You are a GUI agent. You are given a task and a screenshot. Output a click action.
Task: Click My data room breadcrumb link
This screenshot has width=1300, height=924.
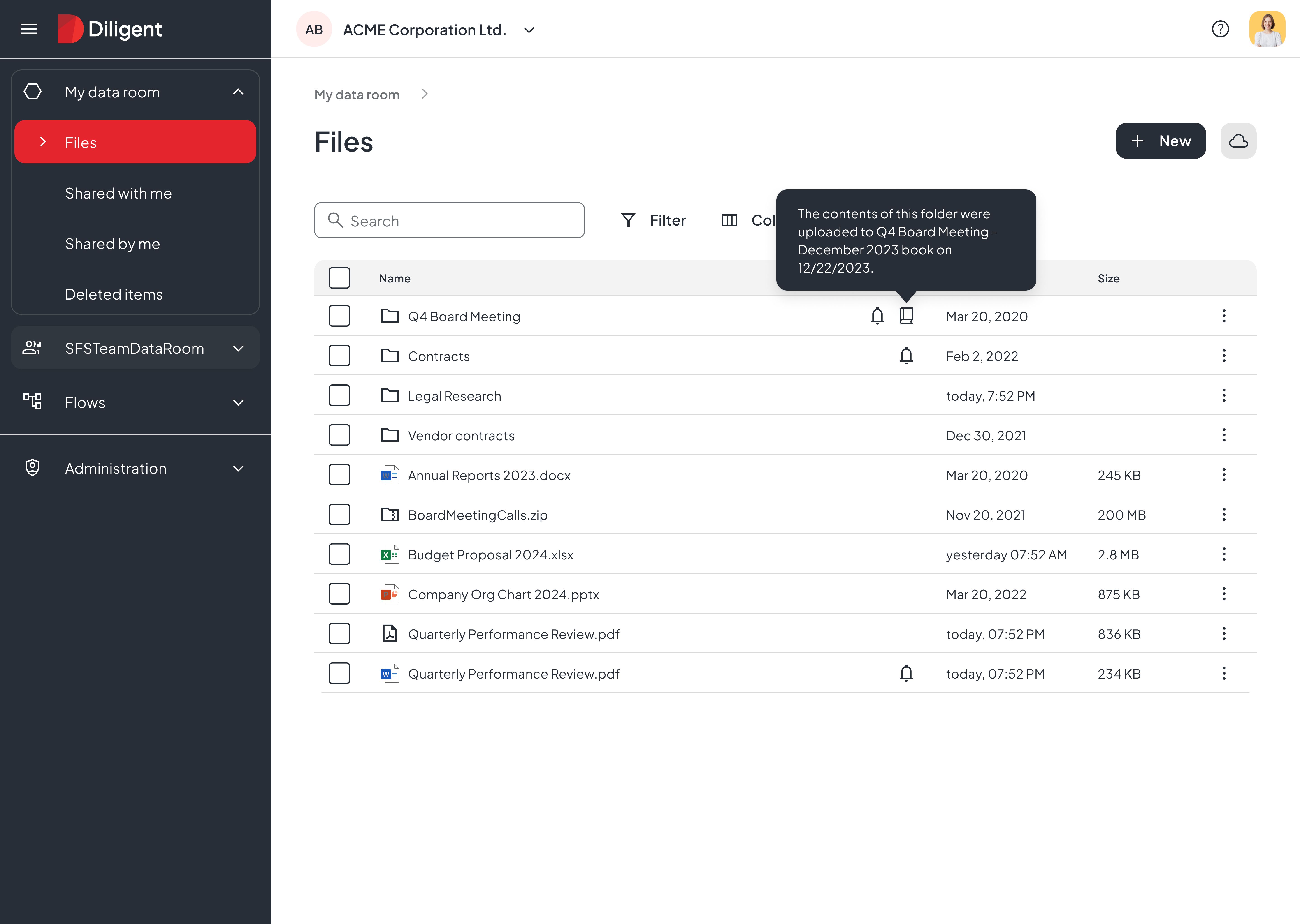click(357, 95)
